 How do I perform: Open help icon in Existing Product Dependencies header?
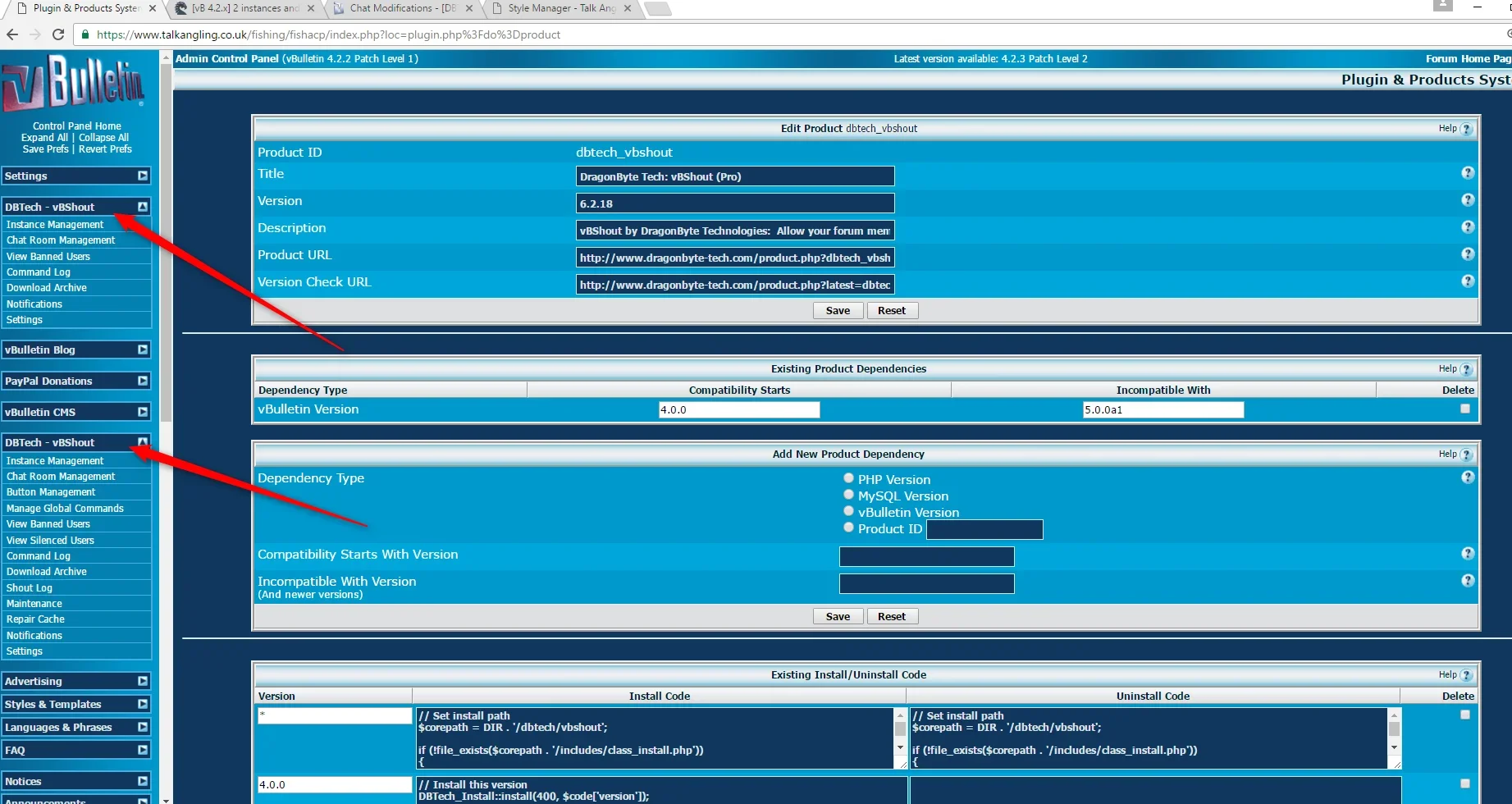pos(1467,369)
